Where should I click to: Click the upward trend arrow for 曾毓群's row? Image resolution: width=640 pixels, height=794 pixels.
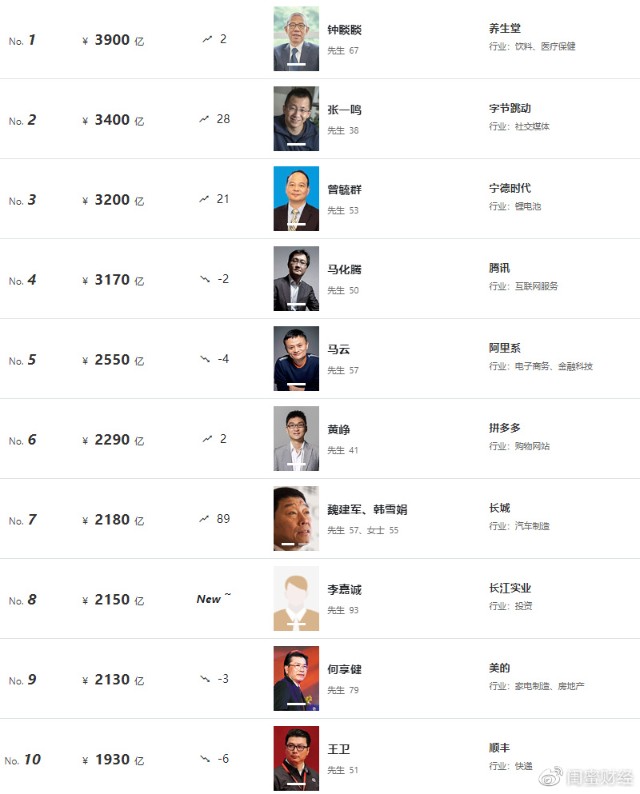coord(204,199)
